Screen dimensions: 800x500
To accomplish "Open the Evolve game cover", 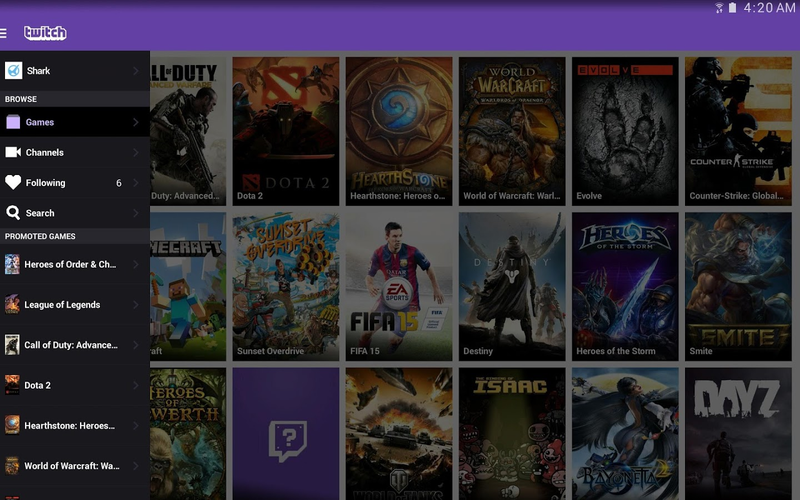I will point(625,131).
